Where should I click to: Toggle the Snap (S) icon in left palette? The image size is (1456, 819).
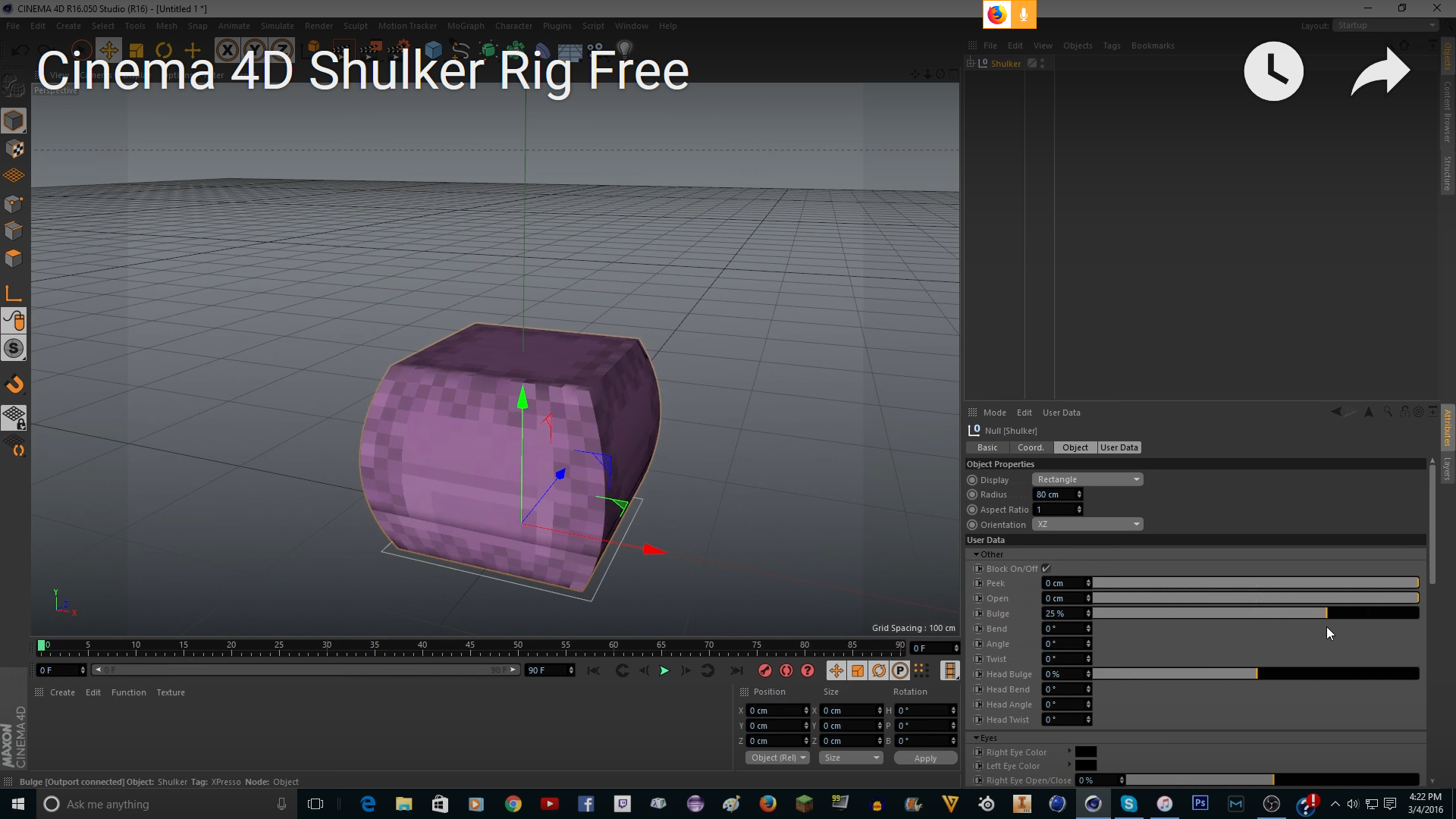[x=14, y=348]
